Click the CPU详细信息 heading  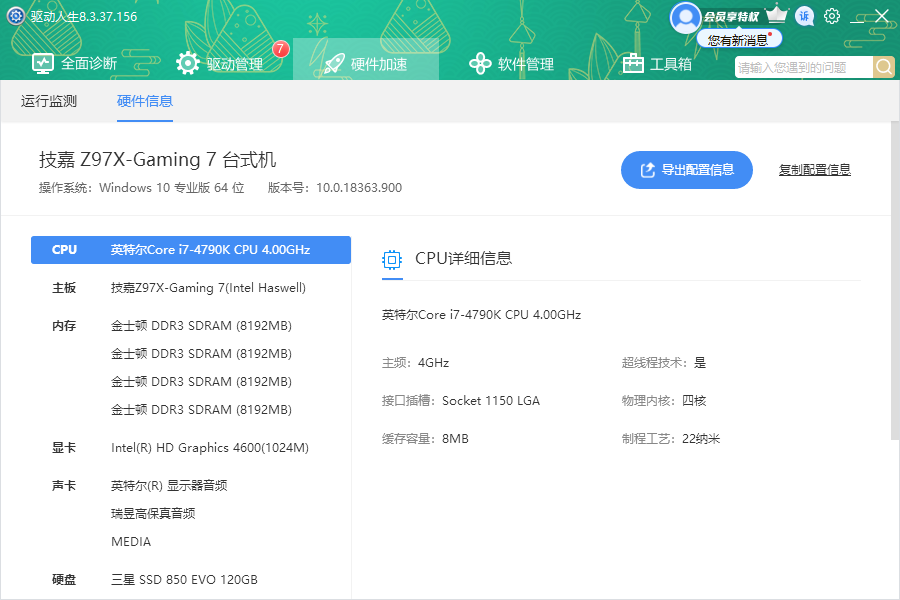click(463, 258)
